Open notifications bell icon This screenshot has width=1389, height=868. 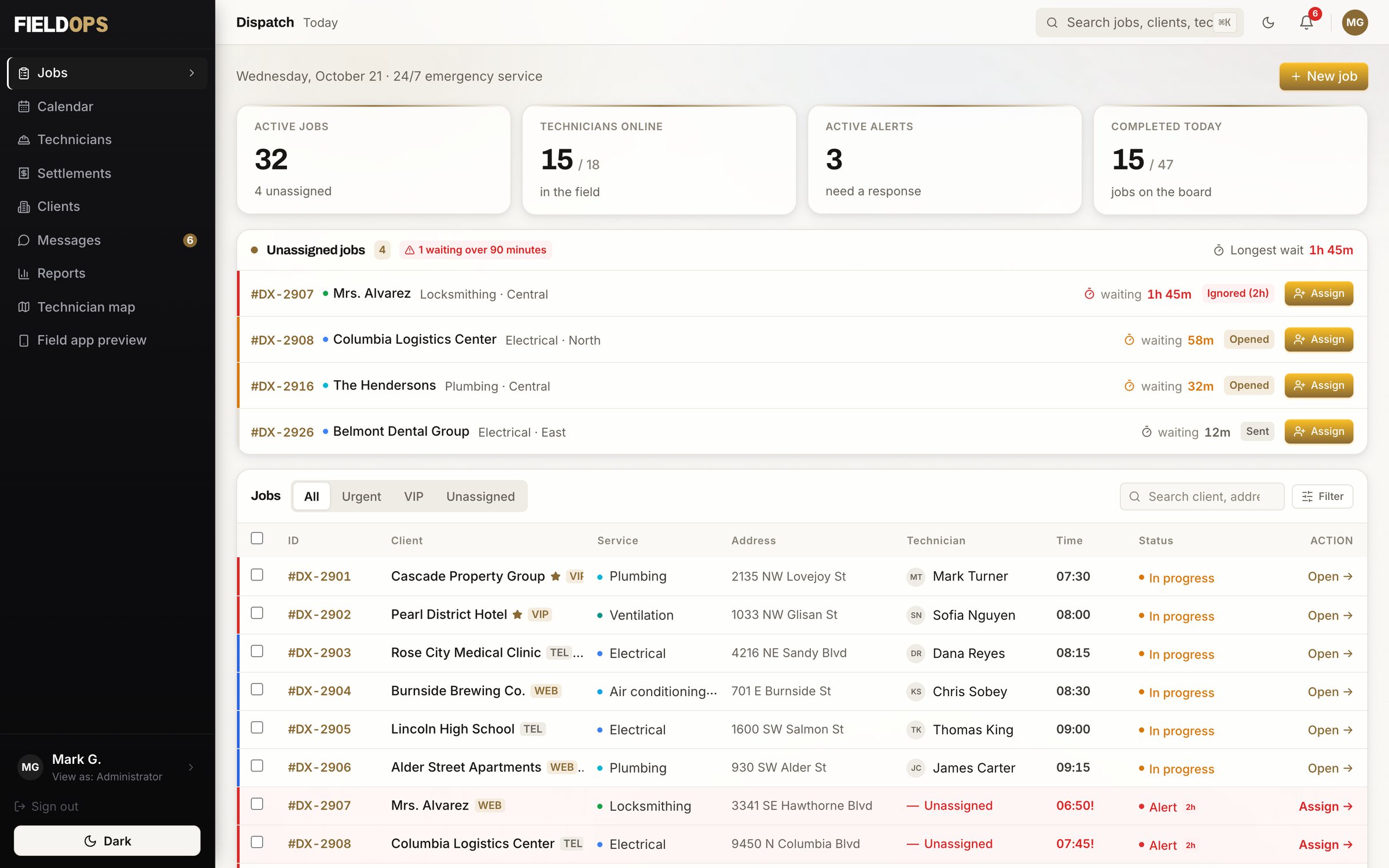(1306, 23)
